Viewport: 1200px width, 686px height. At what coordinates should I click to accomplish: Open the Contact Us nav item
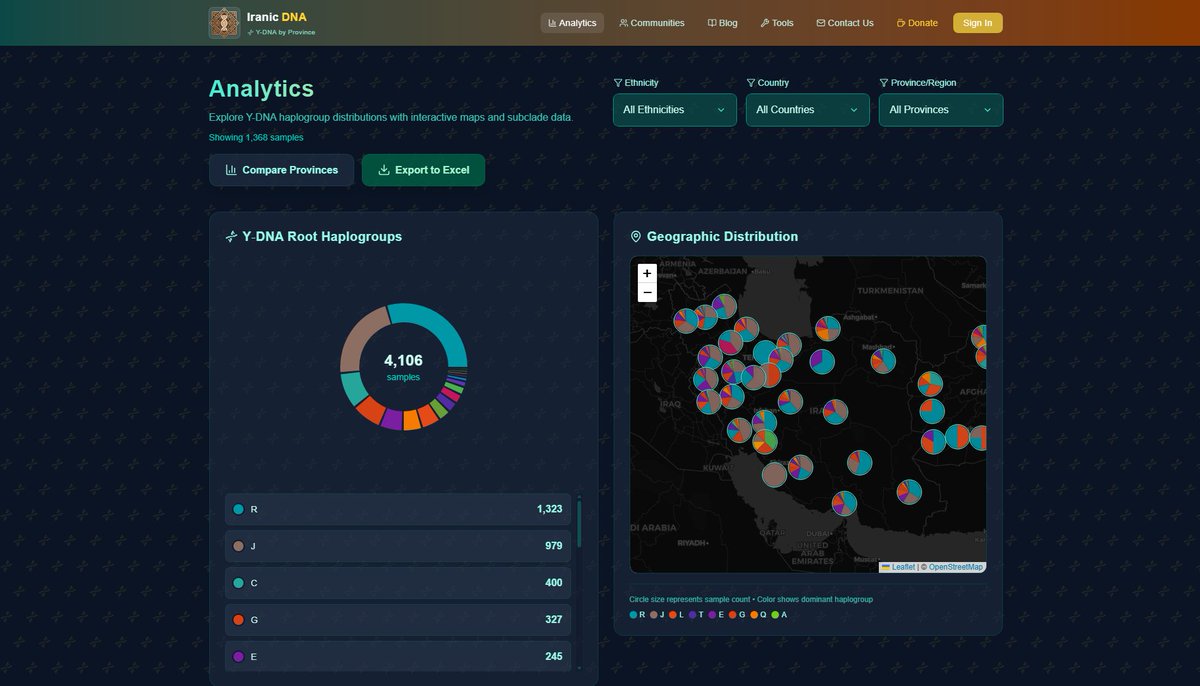tap(845, 23)
